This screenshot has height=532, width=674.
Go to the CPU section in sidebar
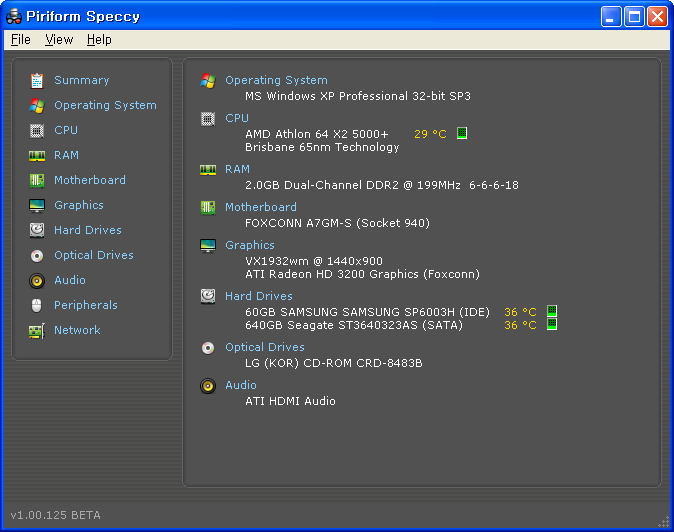pyautogui.click(x=66, y=130)
